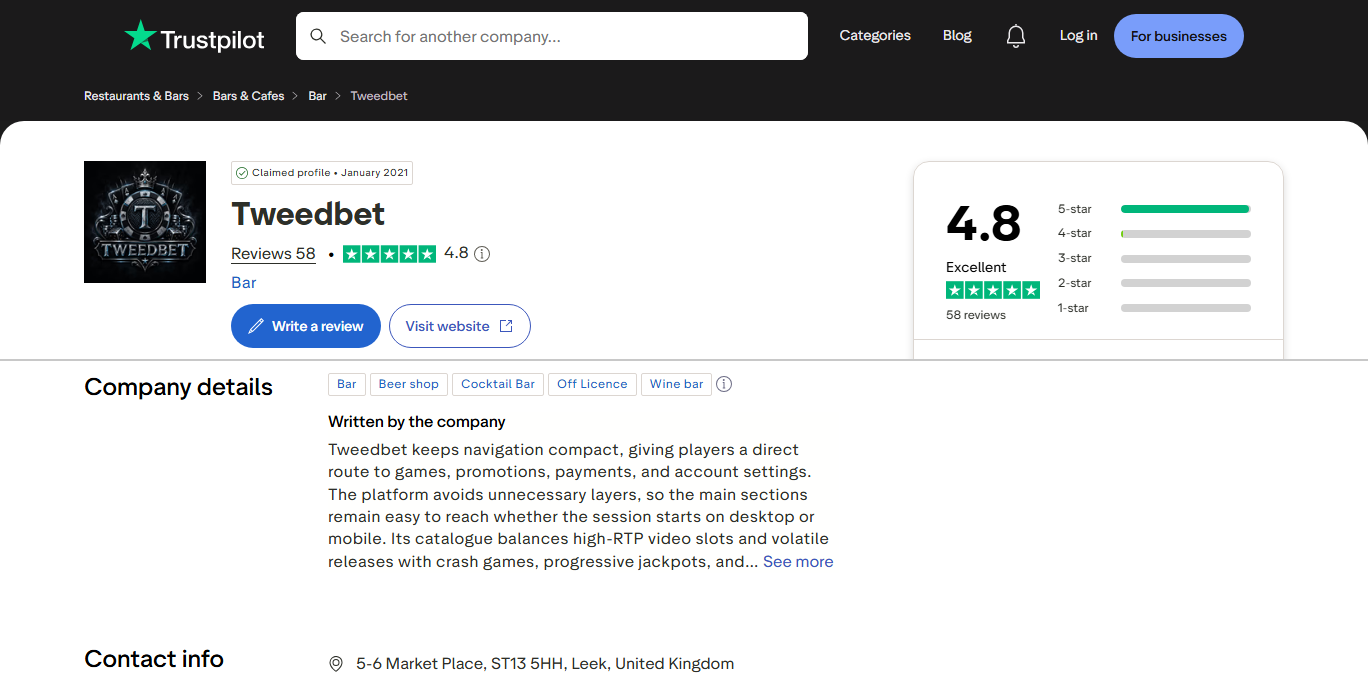Click the info icon beside 4.8 rating
The height and width of the screenshot is (690, 1368).
tap(482, 254)
